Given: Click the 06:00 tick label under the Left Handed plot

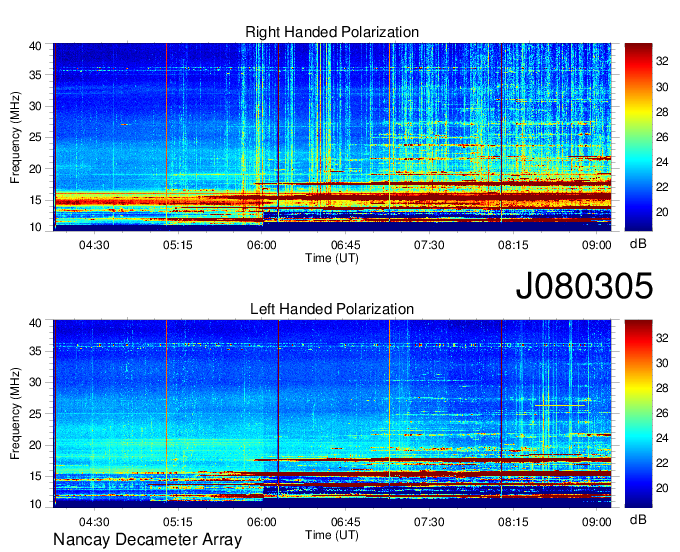Looking at the screenshot, I should pyautogui.click(x=262, y=522).
